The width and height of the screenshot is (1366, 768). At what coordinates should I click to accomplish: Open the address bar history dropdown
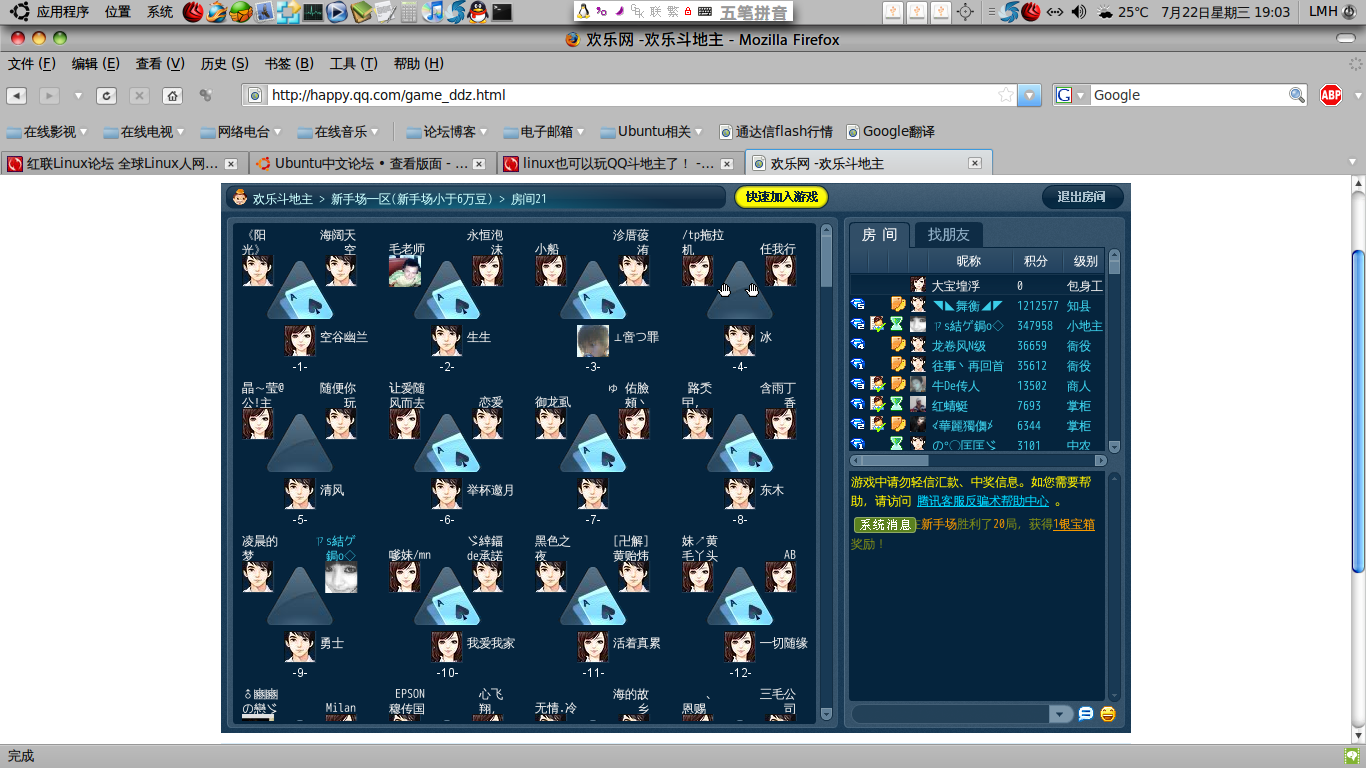tap(1030, 95)
